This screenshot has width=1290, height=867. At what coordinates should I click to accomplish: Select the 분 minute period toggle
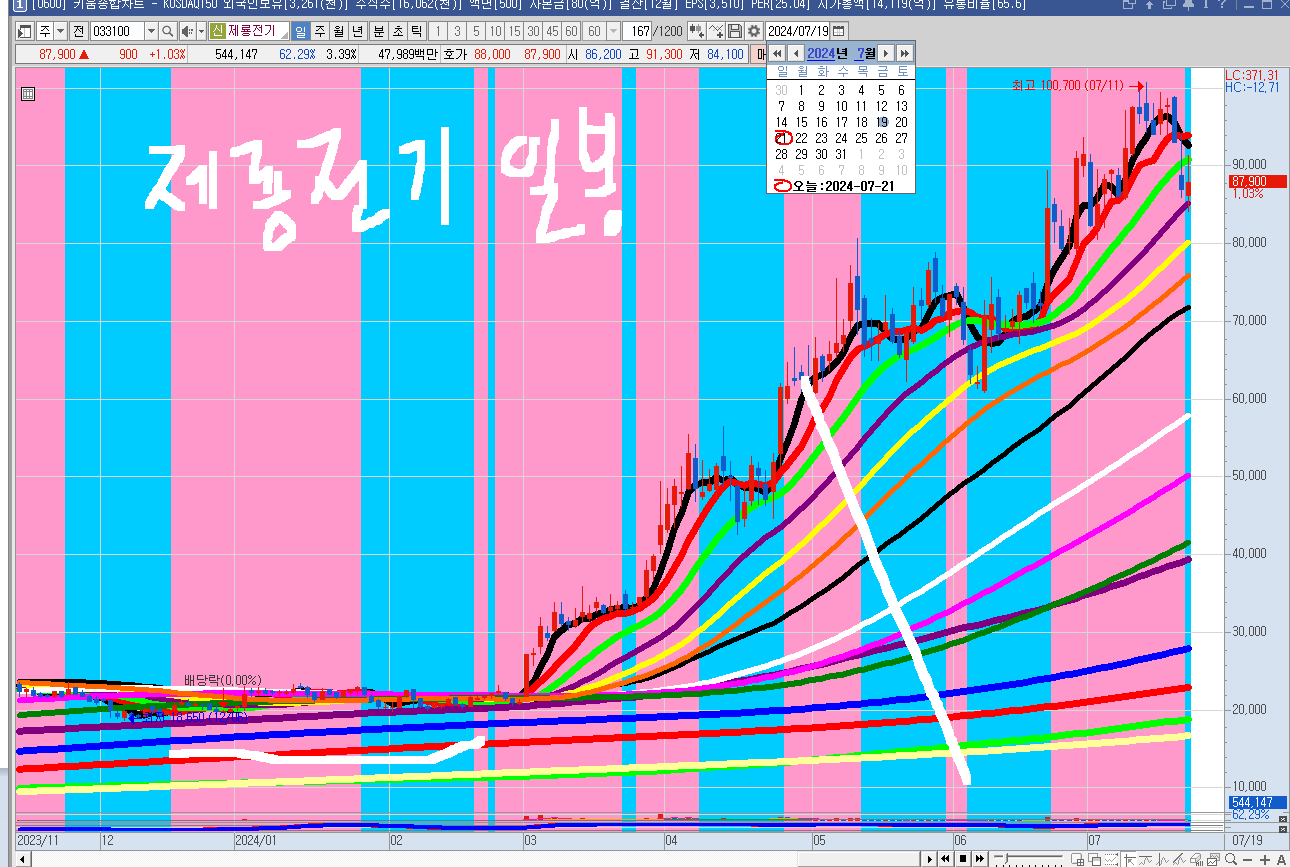tap(379, 31)
